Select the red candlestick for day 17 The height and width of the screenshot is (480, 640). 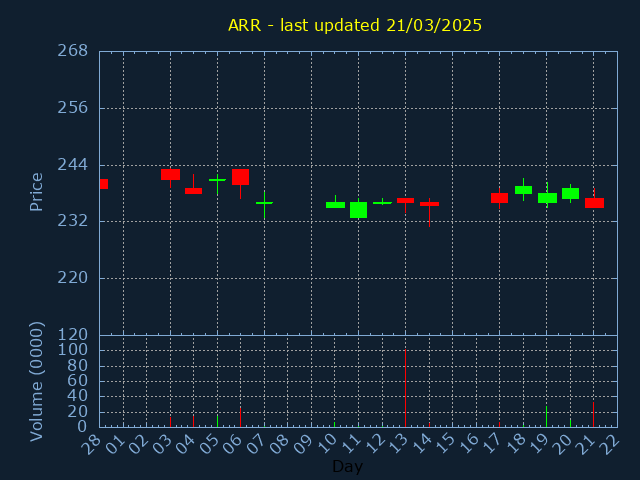[x=499, y=198]
